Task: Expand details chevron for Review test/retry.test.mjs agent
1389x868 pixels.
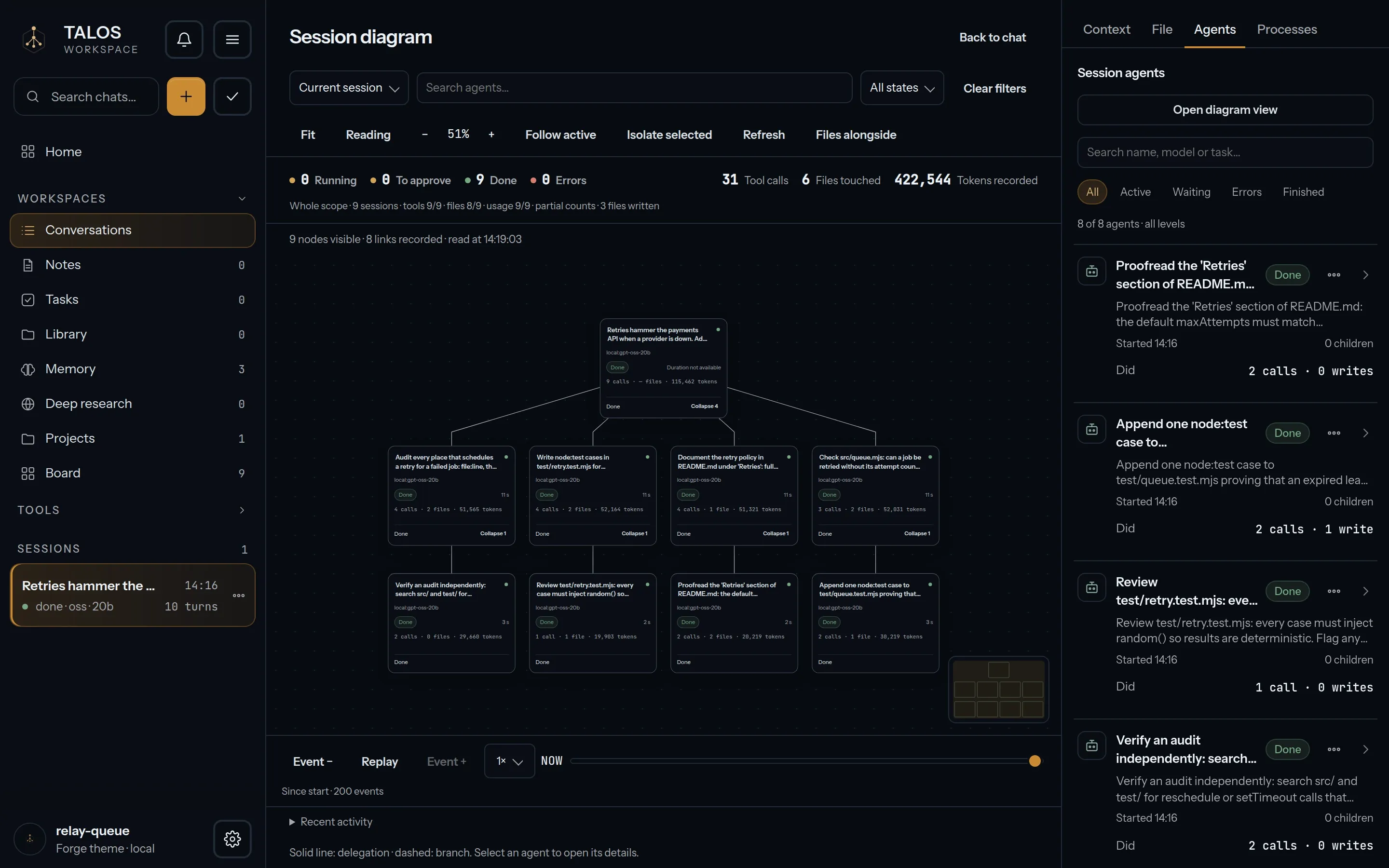Action: 1365,591
